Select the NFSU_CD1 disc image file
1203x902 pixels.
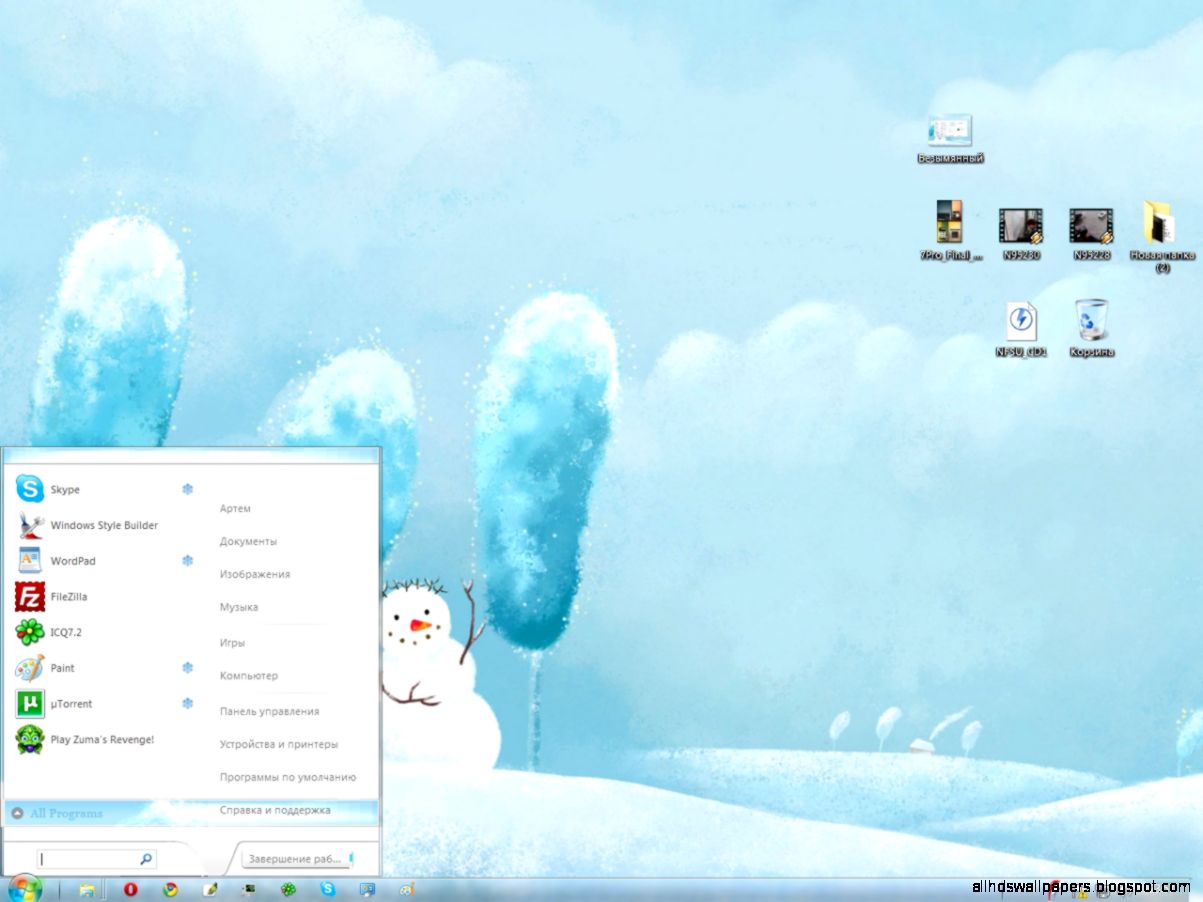click(x=1021, y=330)
